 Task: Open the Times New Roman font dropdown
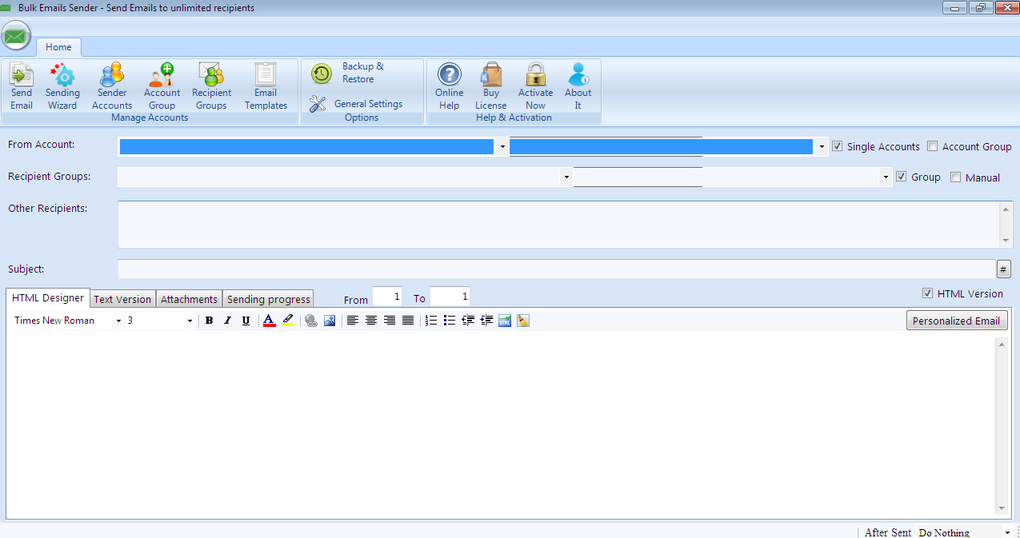[x=118, y=321]
